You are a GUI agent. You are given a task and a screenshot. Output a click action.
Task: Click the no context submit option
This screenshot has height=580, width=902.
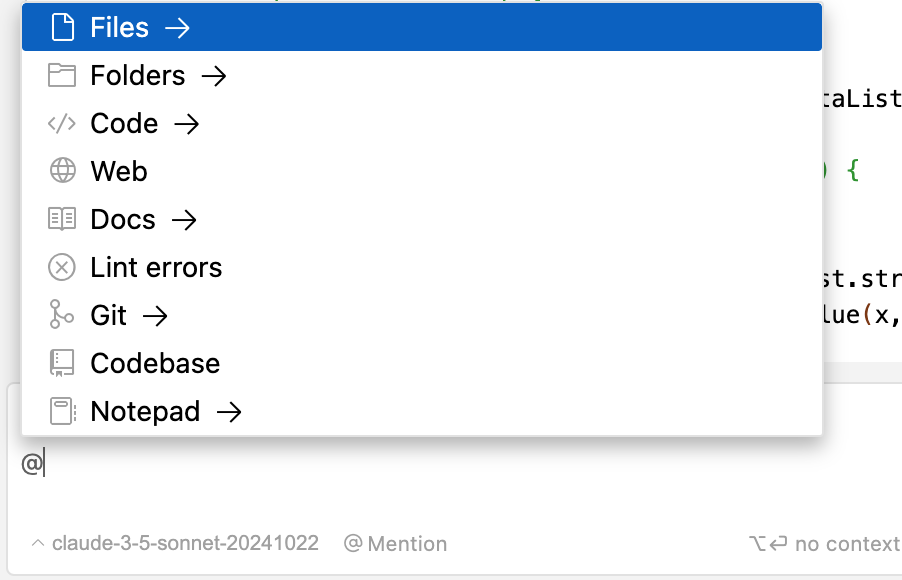pyautogui.click(x=825, y=543)
